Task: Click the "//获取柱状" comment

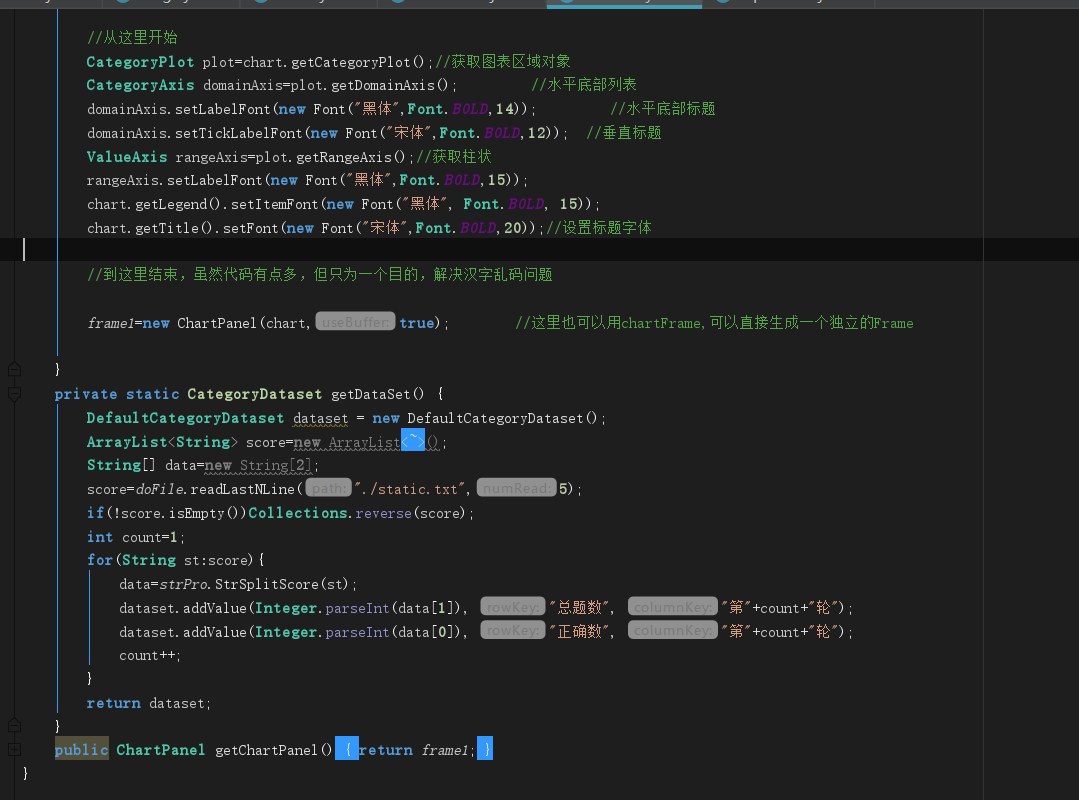Action: pos(454,157)
